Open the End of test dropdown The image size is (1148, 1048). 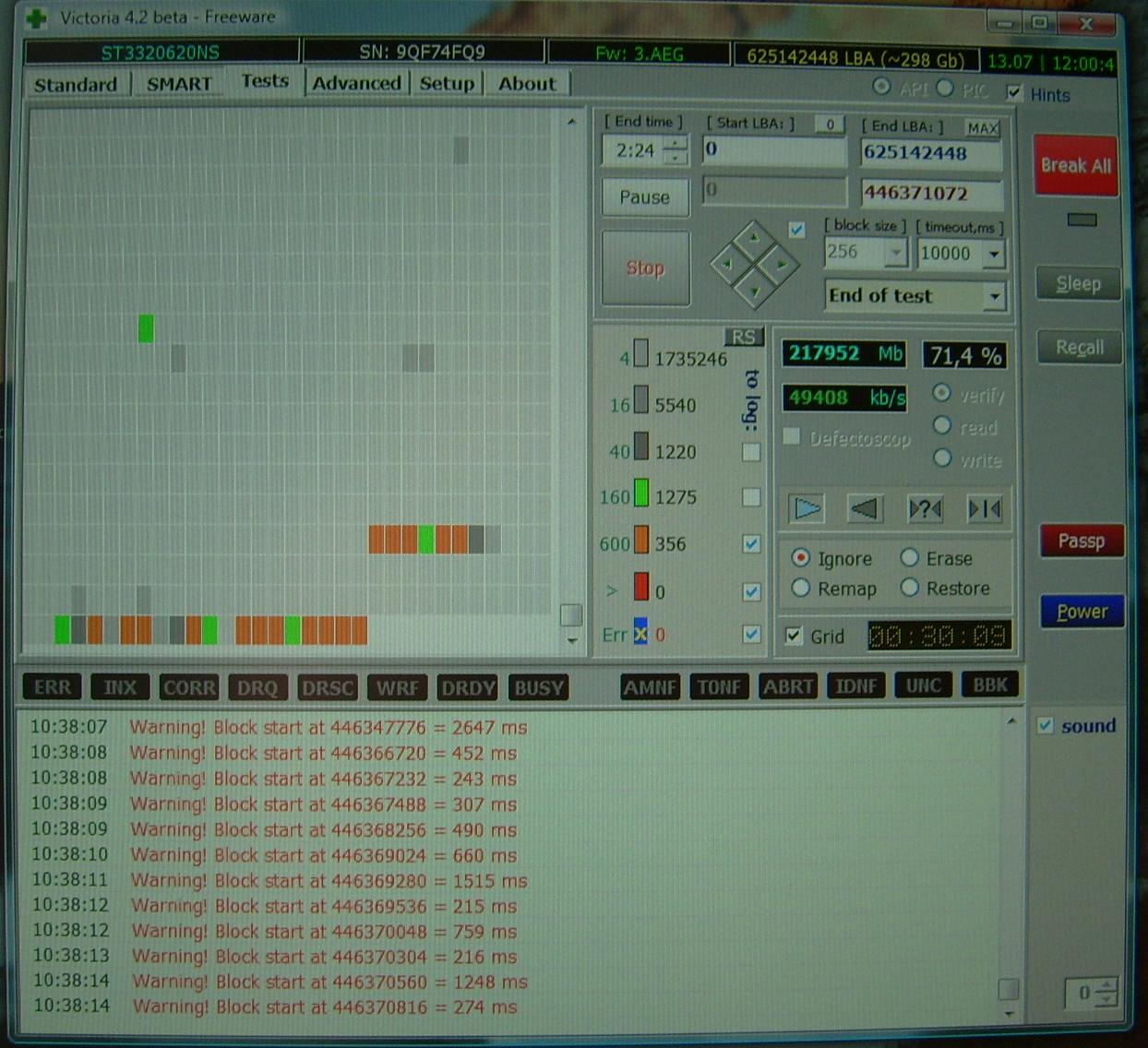(995, 297)
